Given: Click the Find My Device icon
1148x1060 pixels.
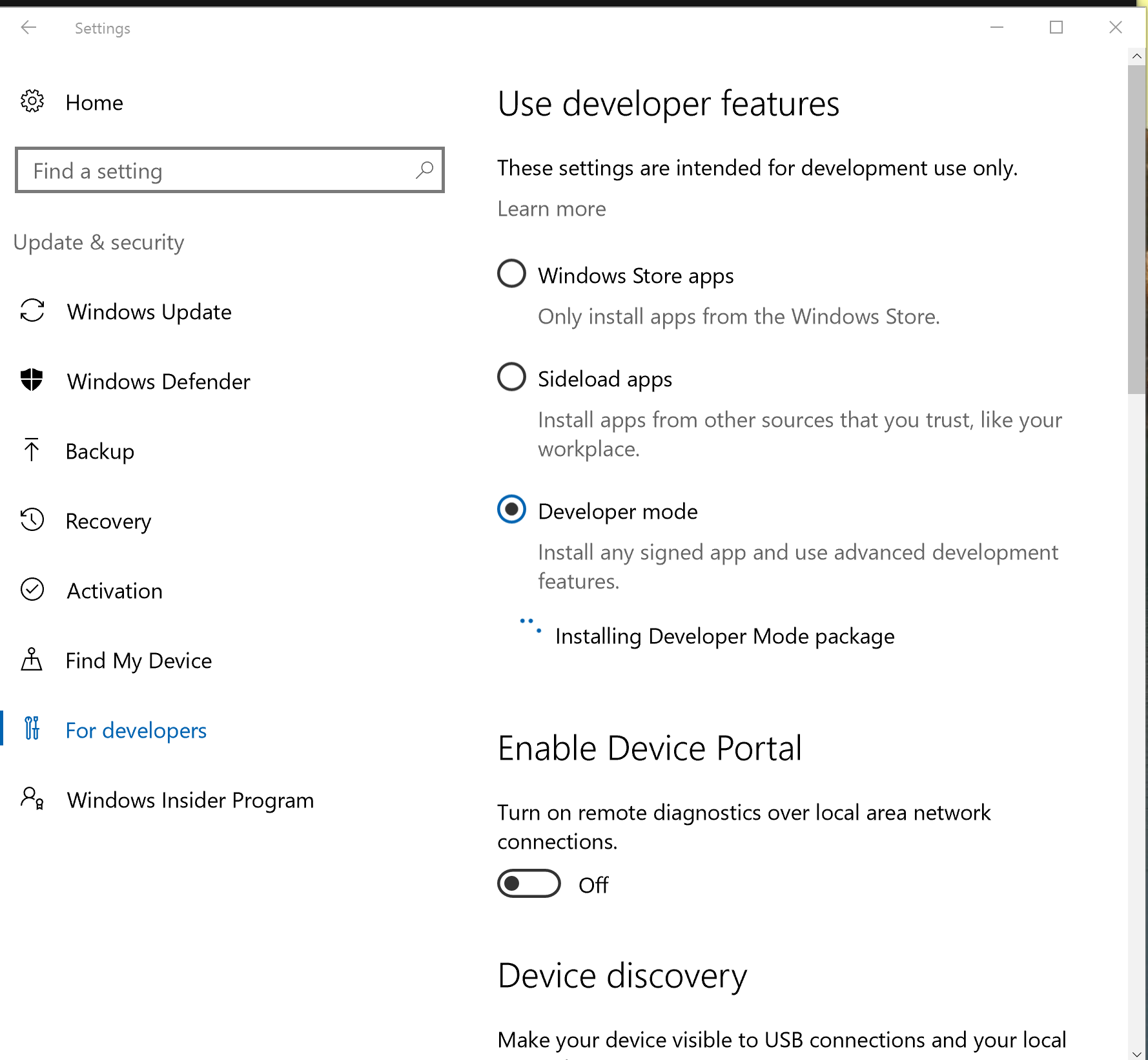Looking at the screenshot, I should pos(32,660).
